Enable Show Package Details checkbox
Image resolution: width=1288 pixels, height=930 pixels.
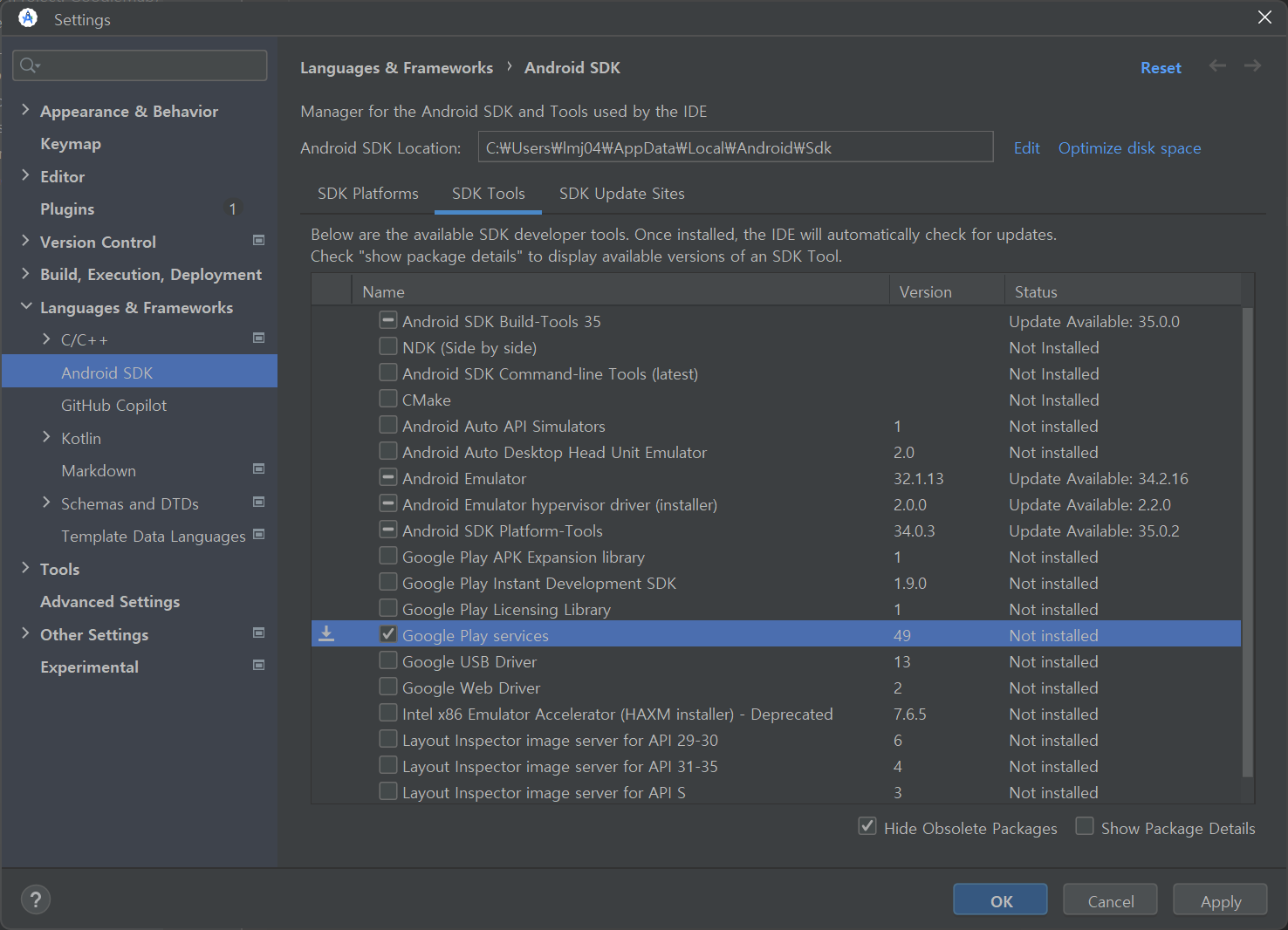(x=1085, y=826)
